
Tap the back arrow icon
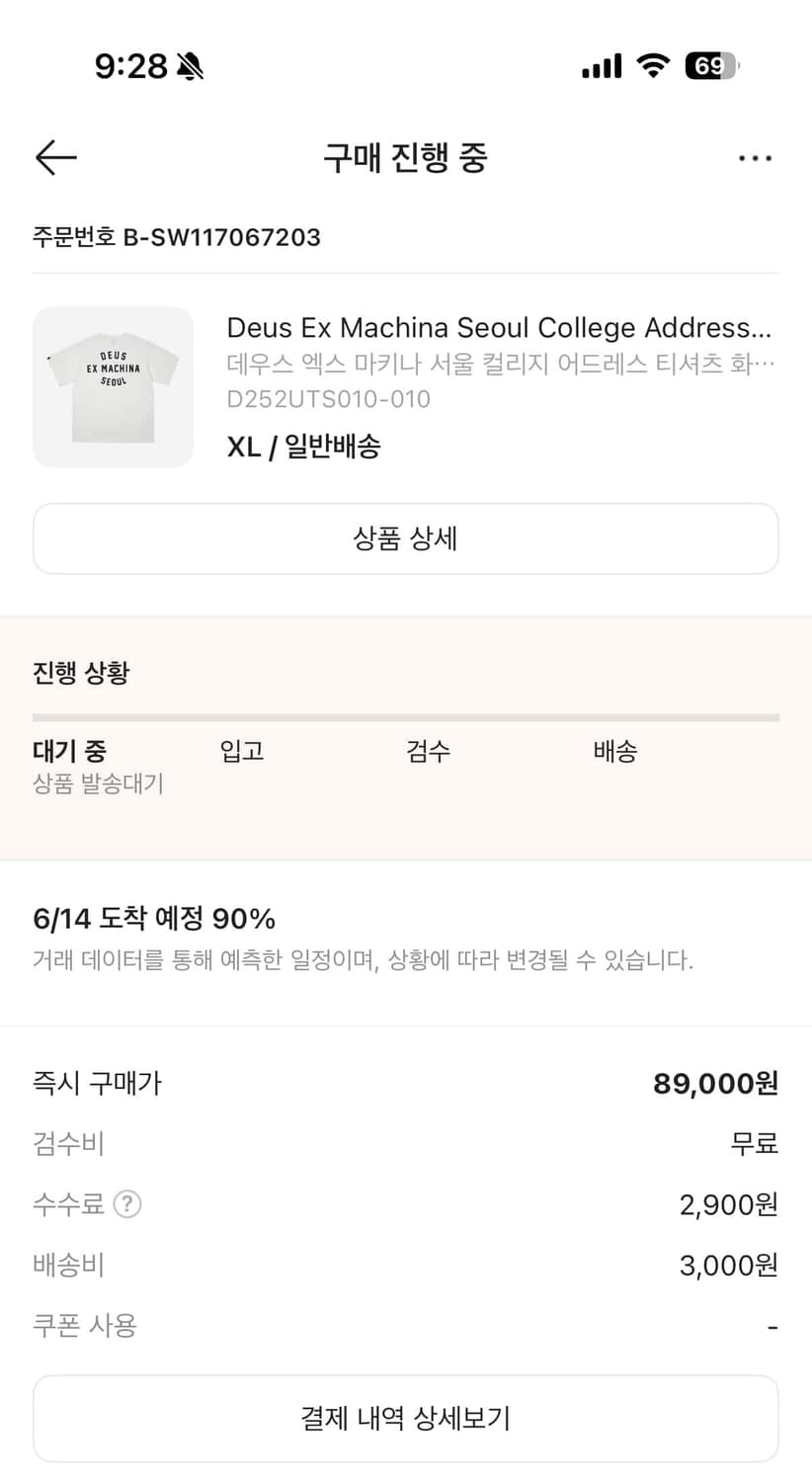pos(55,157)
